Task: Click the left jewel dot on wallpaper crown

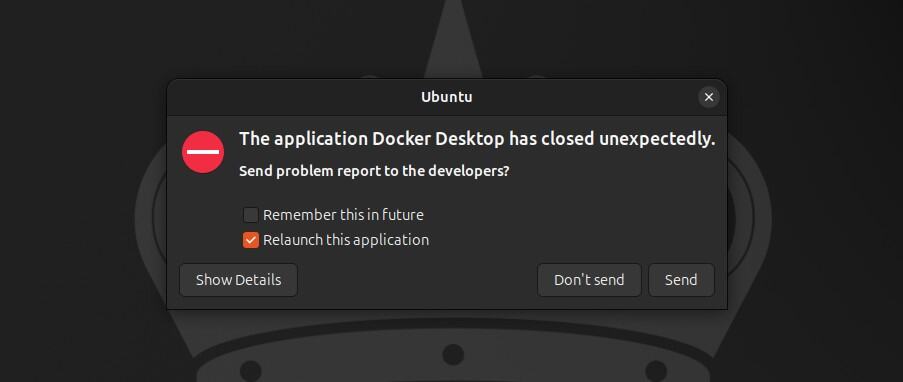Action: tap(251, 369)
